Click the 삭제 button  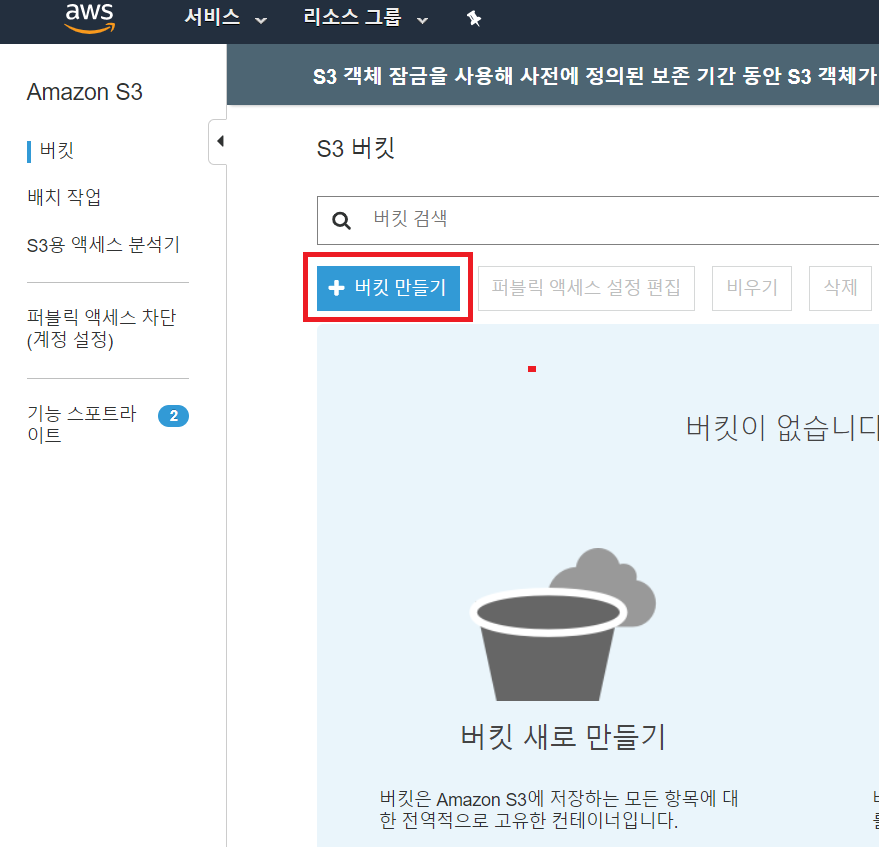(840, 288)
